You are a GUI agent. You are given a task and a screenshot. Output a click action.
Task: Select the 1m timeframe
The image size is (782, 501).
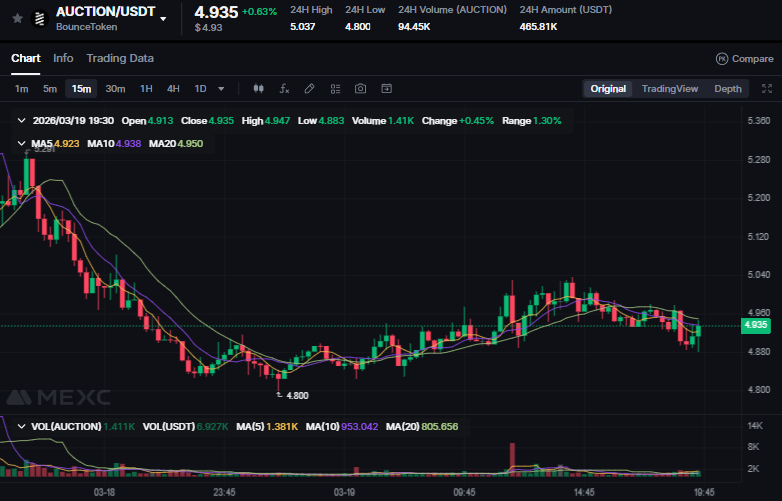click(x=21, y=89)
